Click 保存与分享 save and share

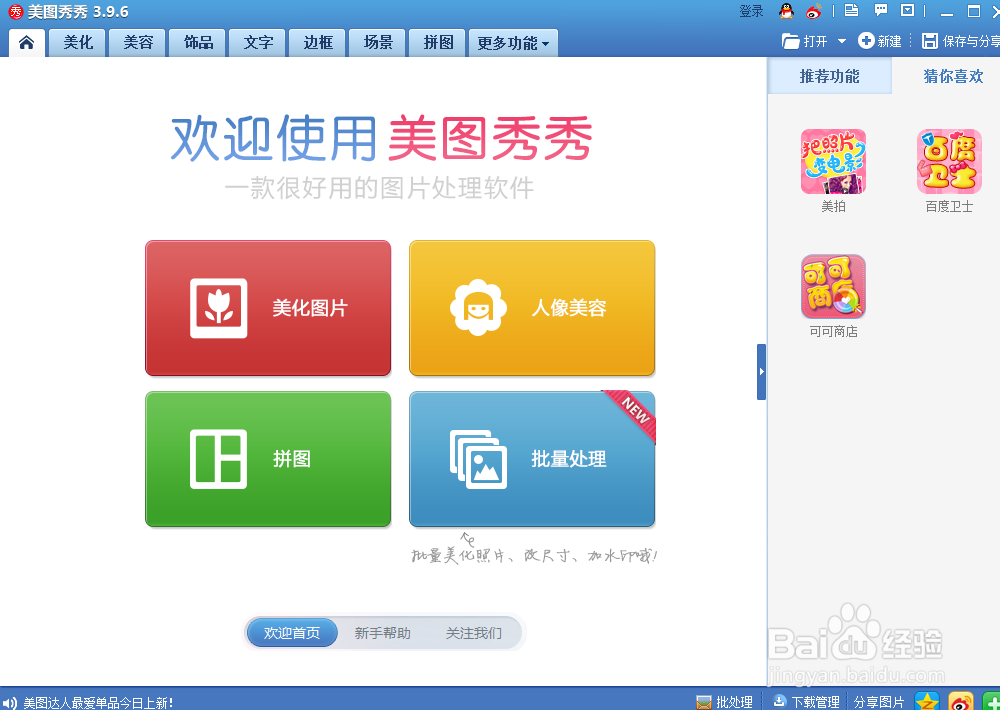pos(961,41)
